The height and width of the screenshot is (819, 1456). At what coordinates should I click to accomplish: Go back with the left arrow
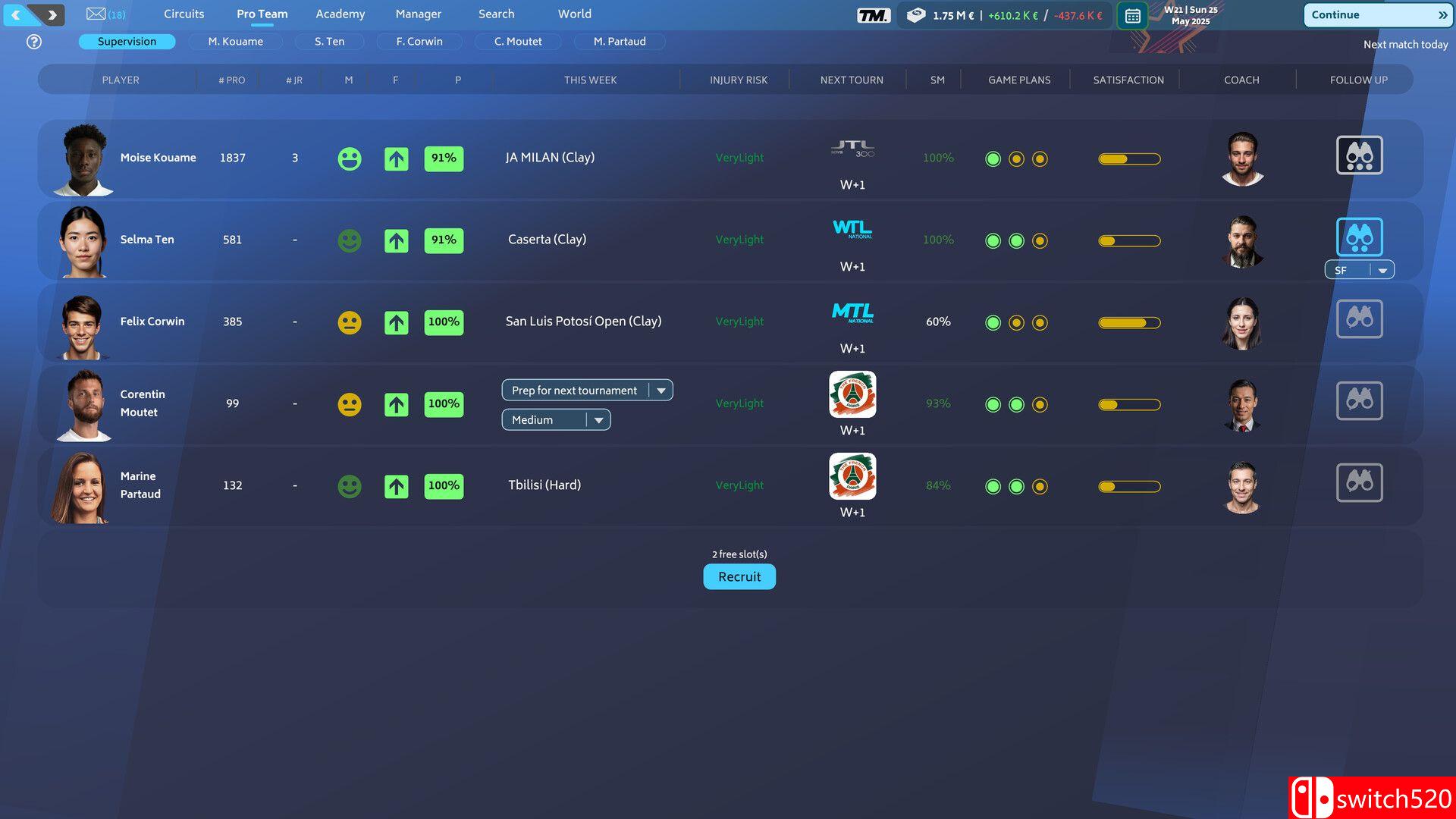[16, 14]
